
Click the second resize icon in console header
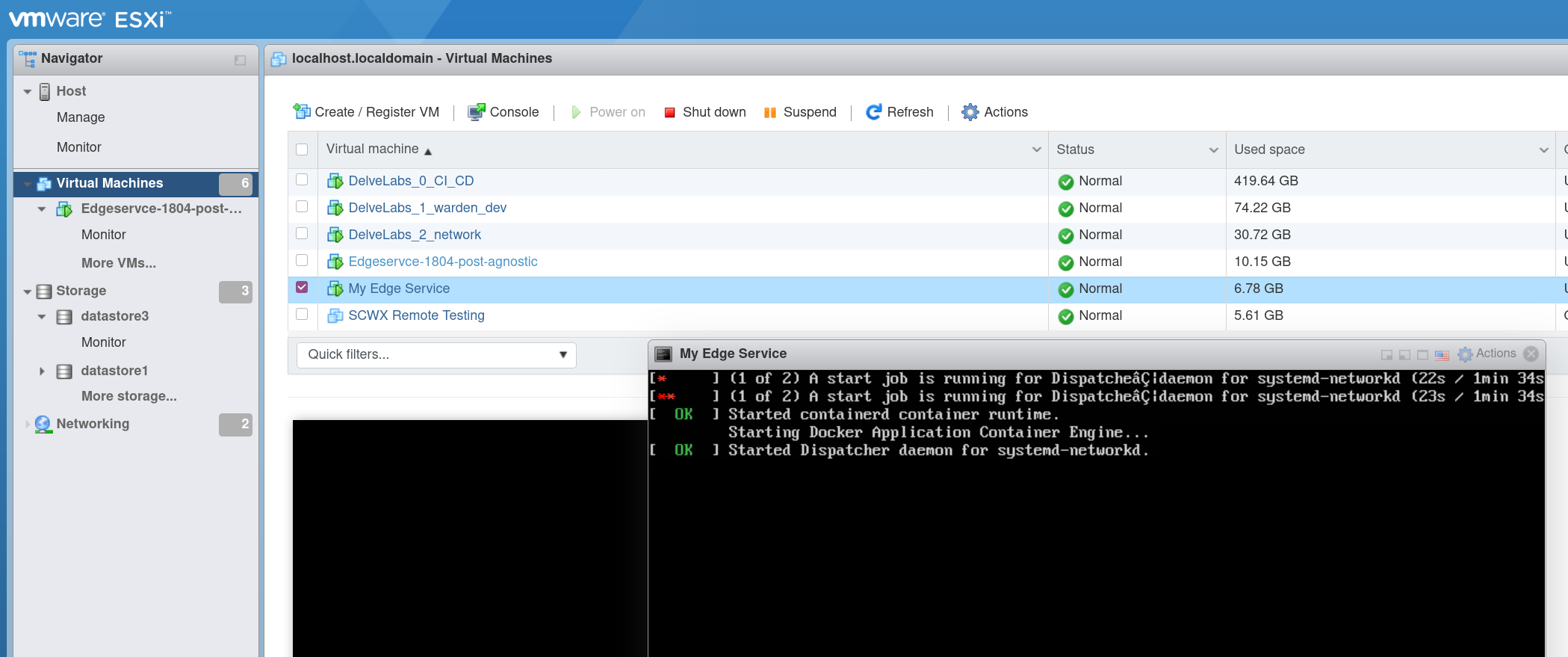click(1404, 354)
